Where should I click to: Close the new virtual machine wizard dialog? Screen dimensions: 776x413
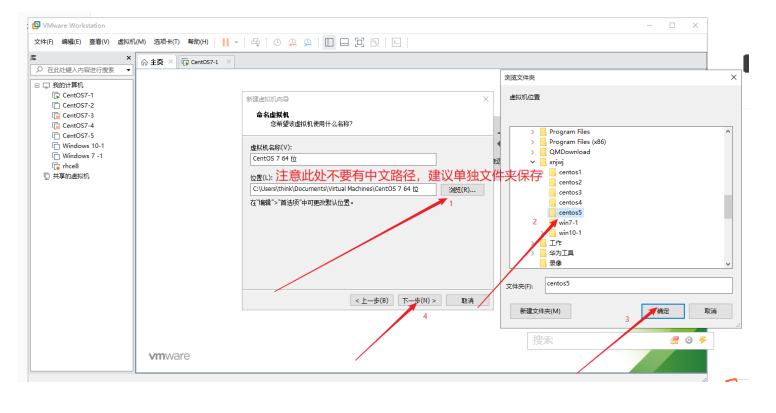point(485,99)
